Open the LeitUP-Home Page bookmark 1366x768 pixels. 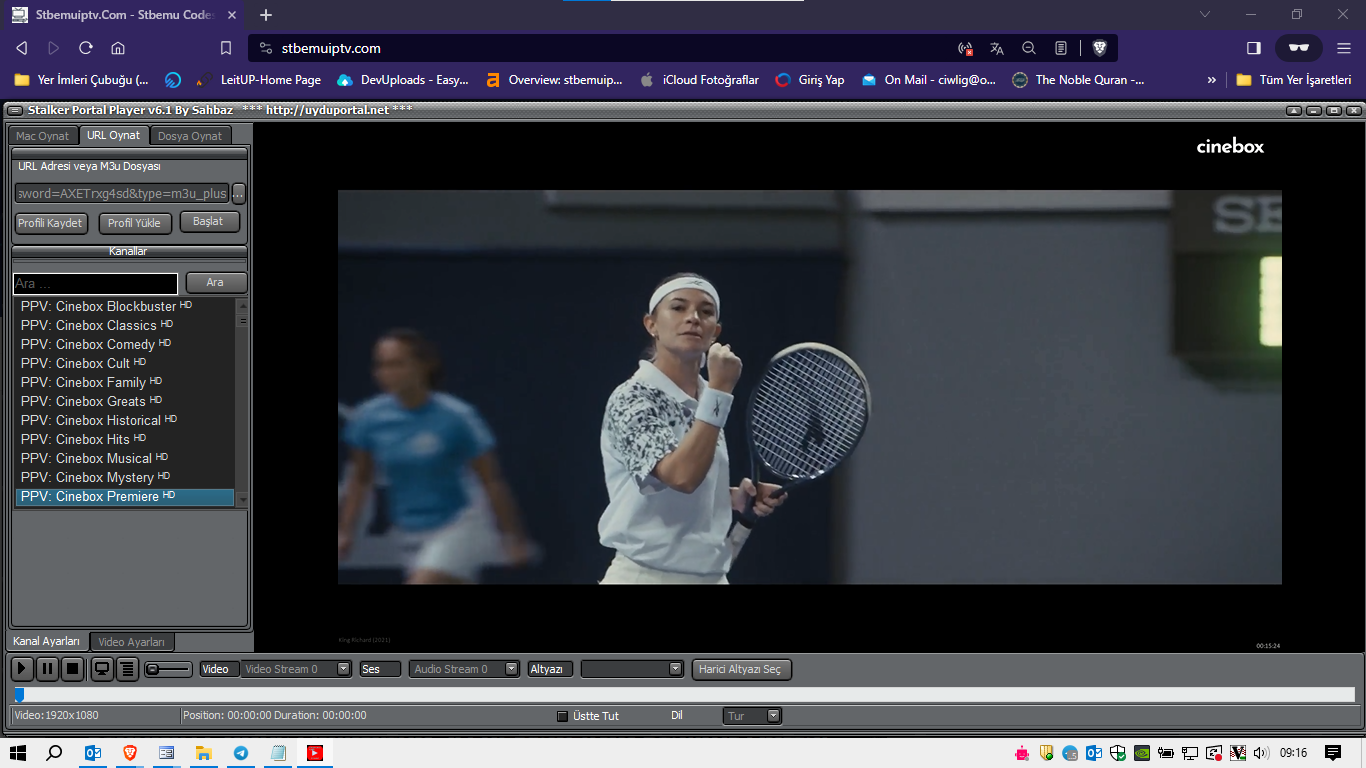click(x=258, y=80)
